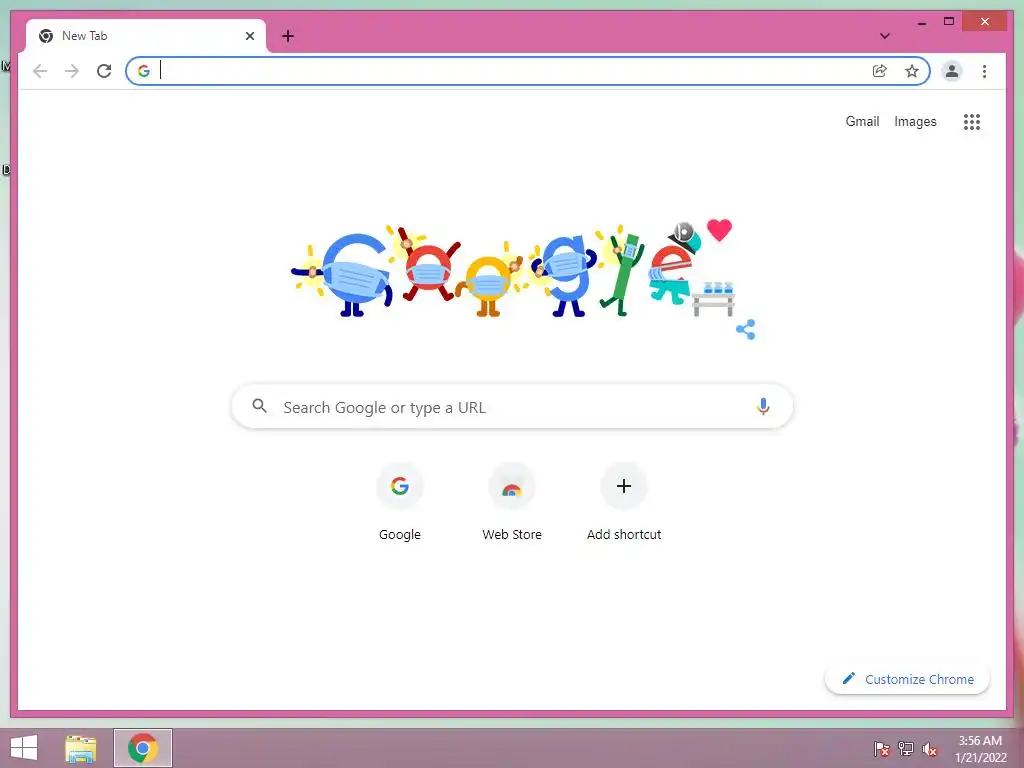Start voice search with microphone

pos(763,407)
